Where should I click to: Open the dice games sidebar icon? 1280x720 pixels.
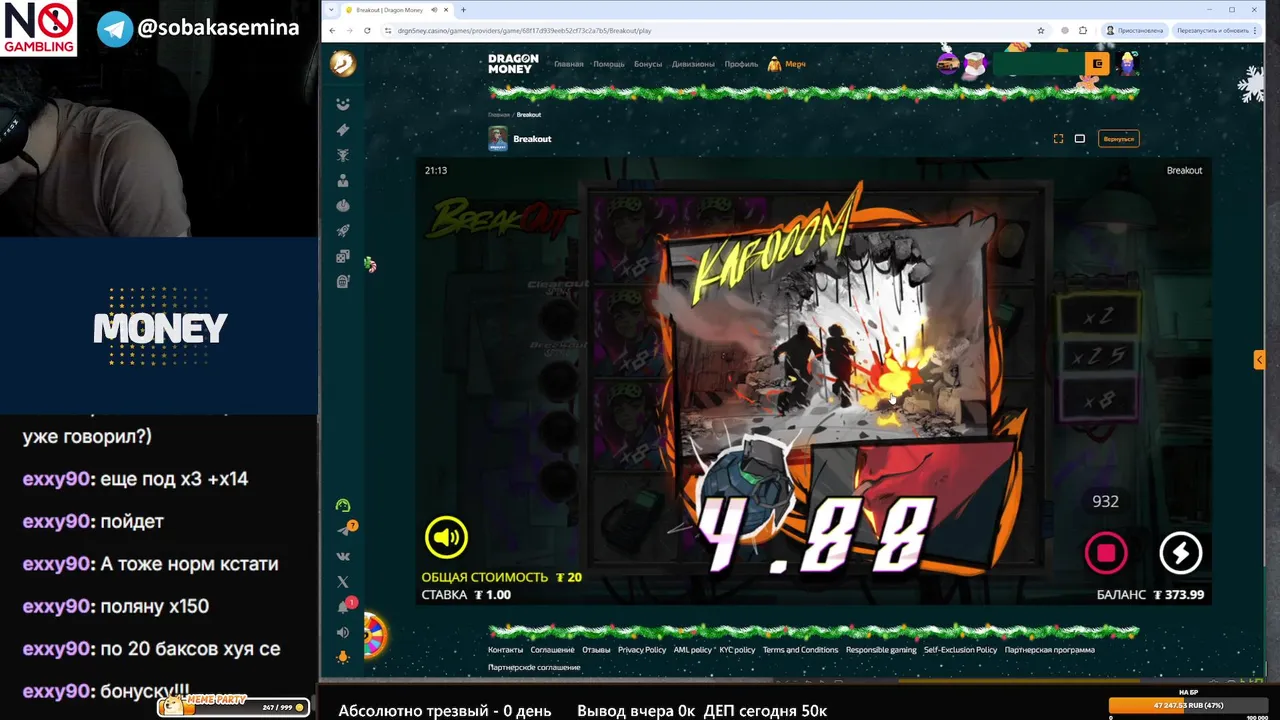point(343,257)
